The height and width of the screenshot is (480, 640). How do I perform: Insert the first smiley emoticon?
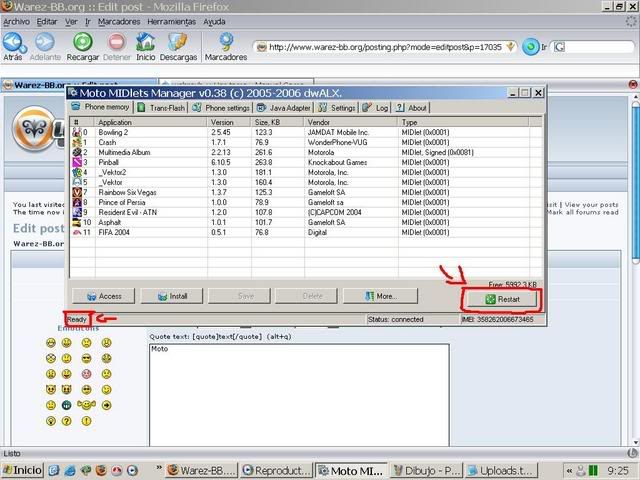coord(51,342)
